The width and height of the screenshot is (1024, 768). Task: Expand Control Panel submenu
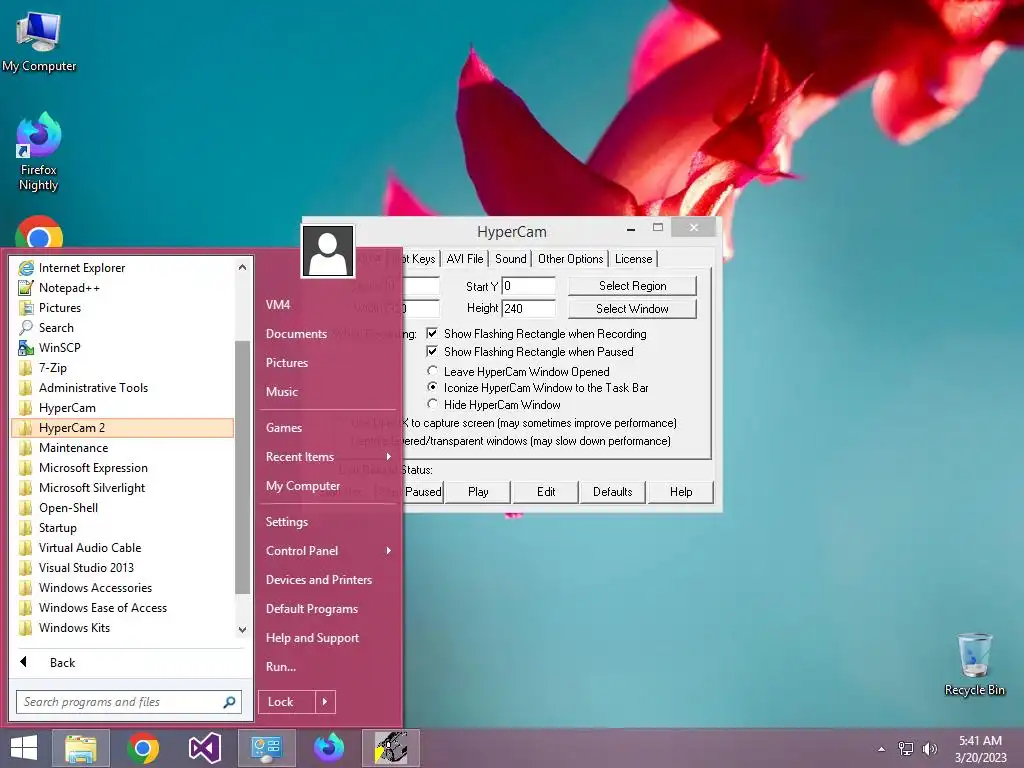click(x=327, y=551)
